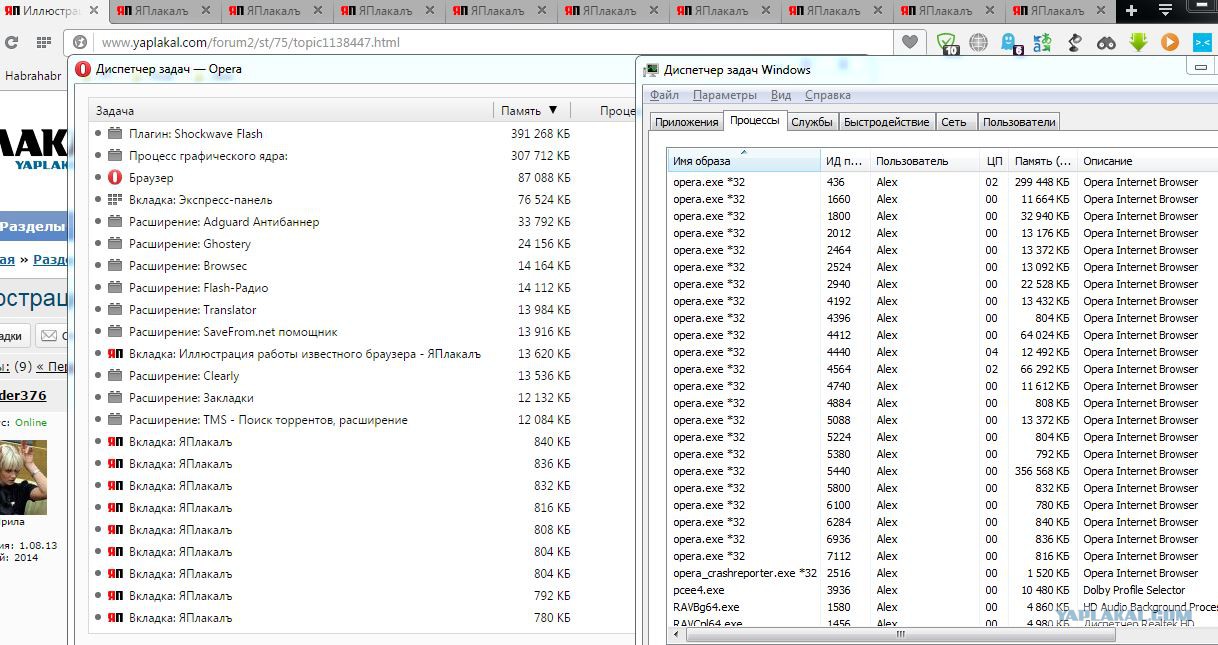Add page to bookmarks with heart icon

[909, 42]
